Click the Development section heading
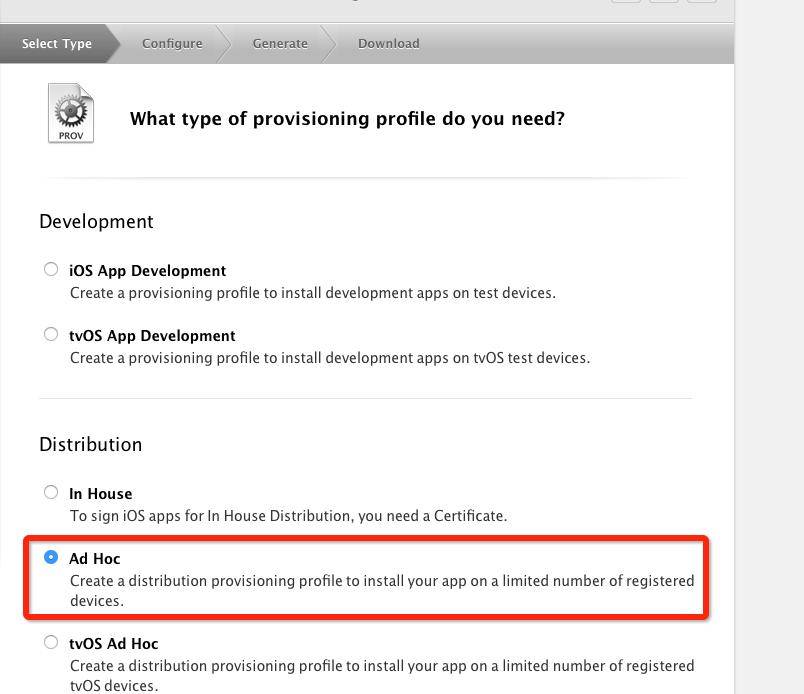The height and width of the screenshot is (694, 804). pyautogui.click(x=96, y=222)
